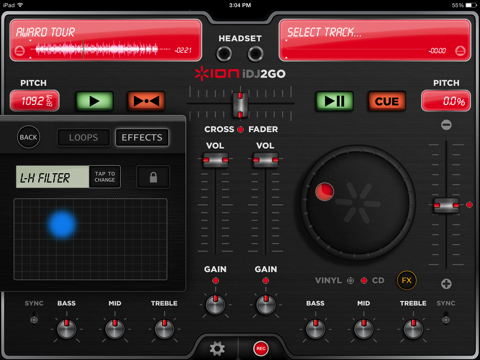This screenshot has height=360, width=480.
Task: Open track selection with right deck eject icon
Action: [460, 51]
